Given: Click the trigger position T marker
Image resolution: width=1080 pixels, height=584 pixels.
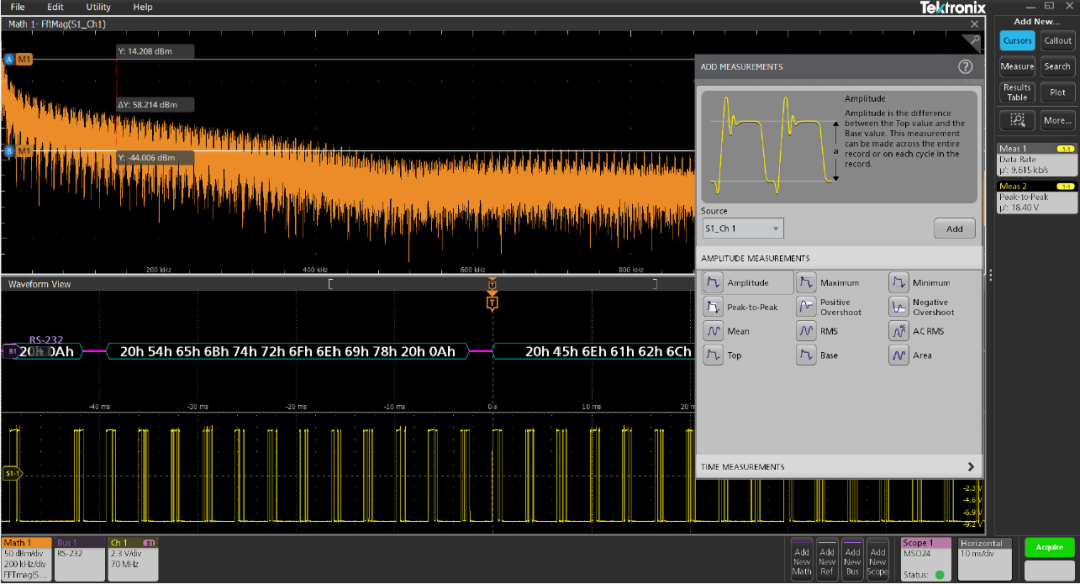Looking at the screenshot, I should coord(492,302).
